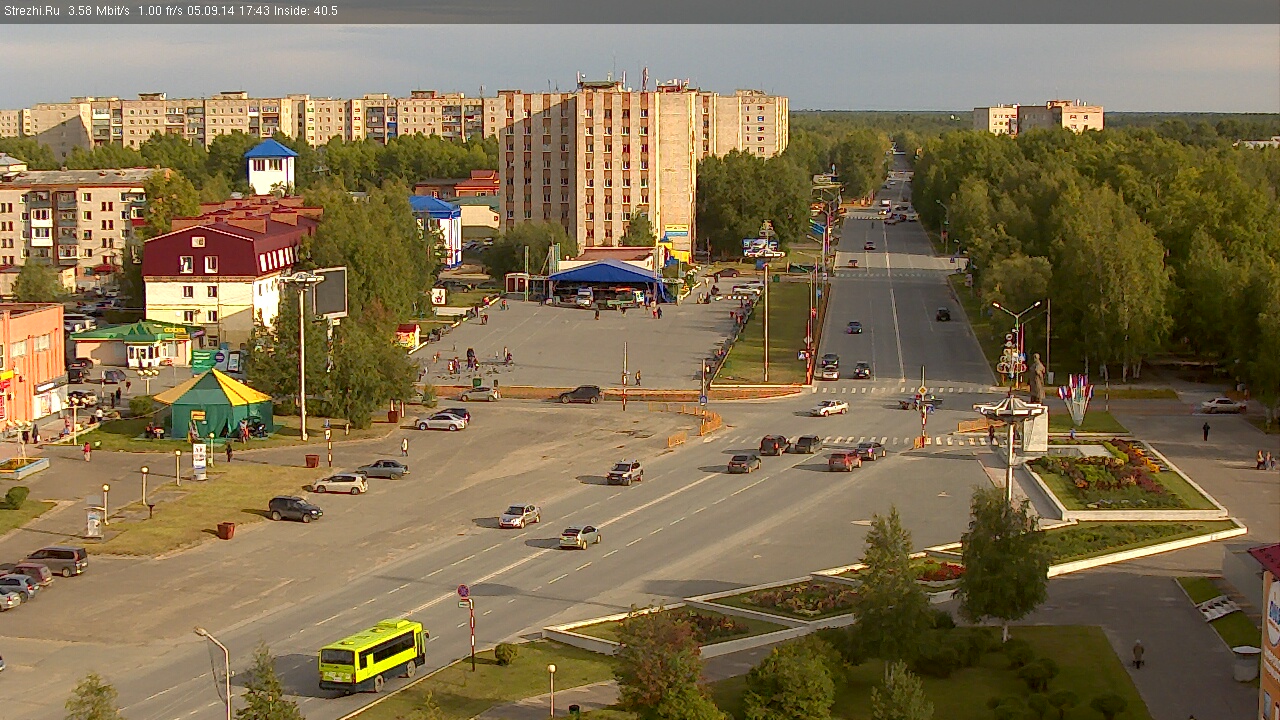
Task: Select the 05.09.14 date stamp
Action: [213, 11]
